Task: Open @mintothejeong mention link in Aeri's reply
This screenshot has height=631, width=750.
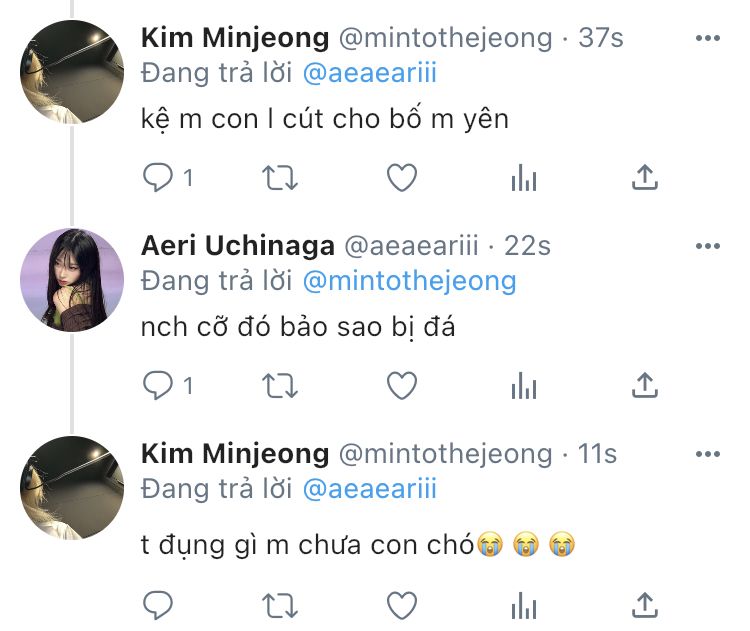Action: point(409,281)
